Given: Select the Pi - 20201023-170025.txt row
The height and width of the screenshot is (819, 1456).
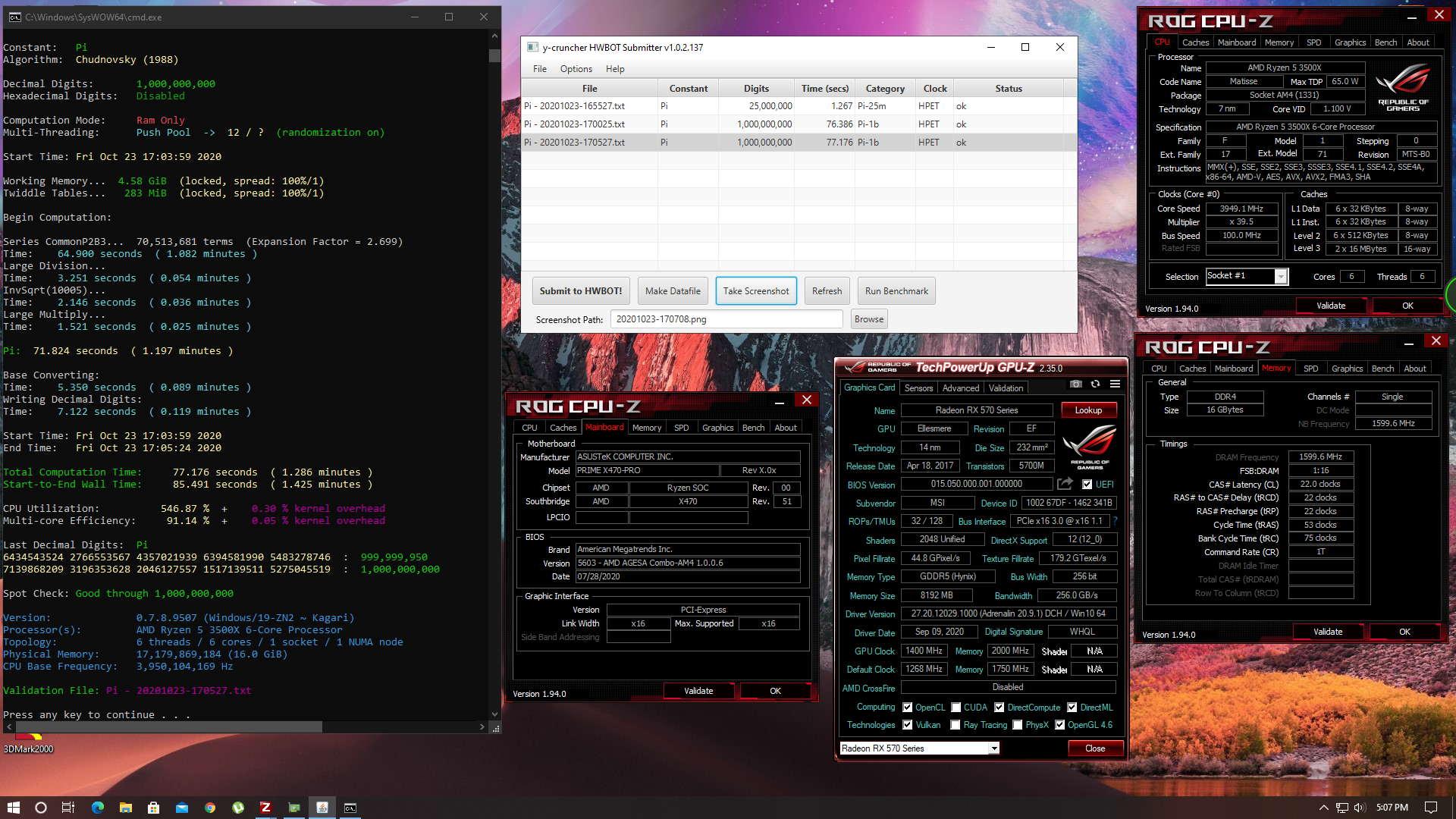Looking at the screenshot, I should pyautogui.click(x=799, y=124).
